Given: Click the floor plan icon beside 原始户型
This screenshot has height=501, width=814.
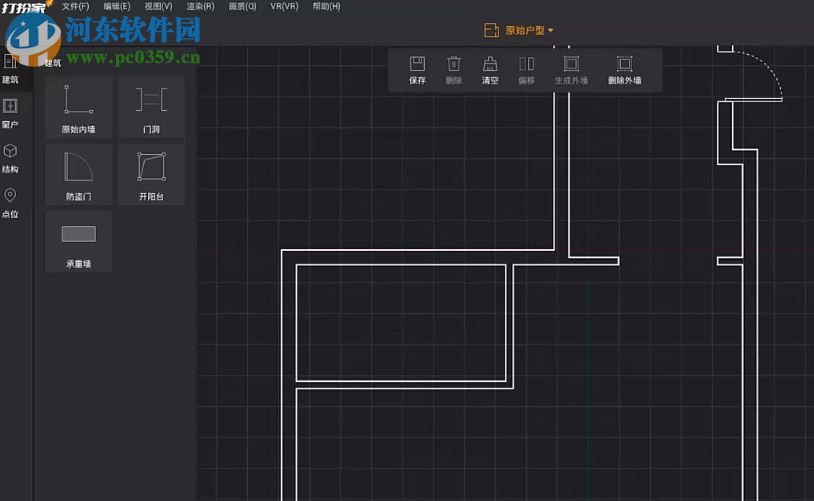Looking at the screenshot, I should [491, 30].
